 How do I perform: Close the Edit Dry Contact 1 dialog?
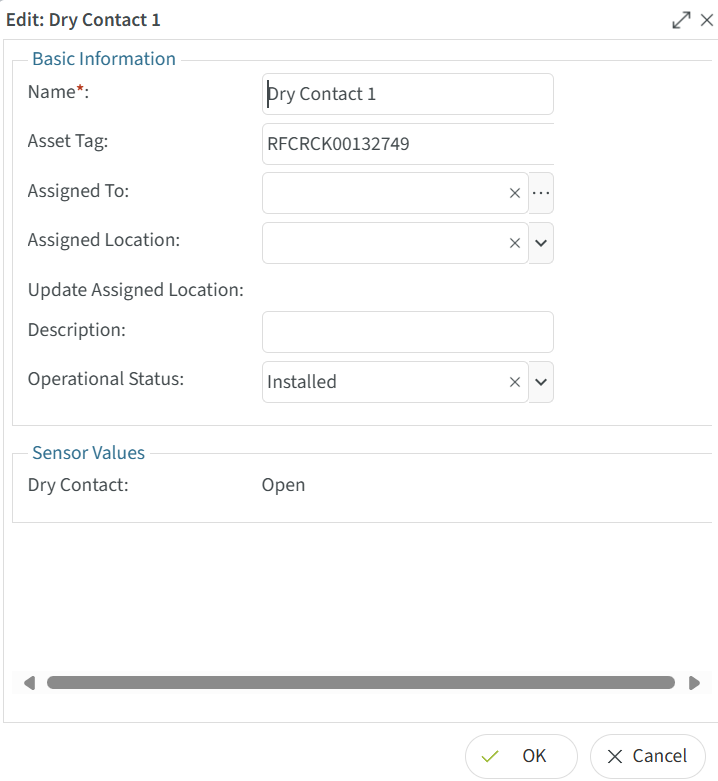pos(706,20)
